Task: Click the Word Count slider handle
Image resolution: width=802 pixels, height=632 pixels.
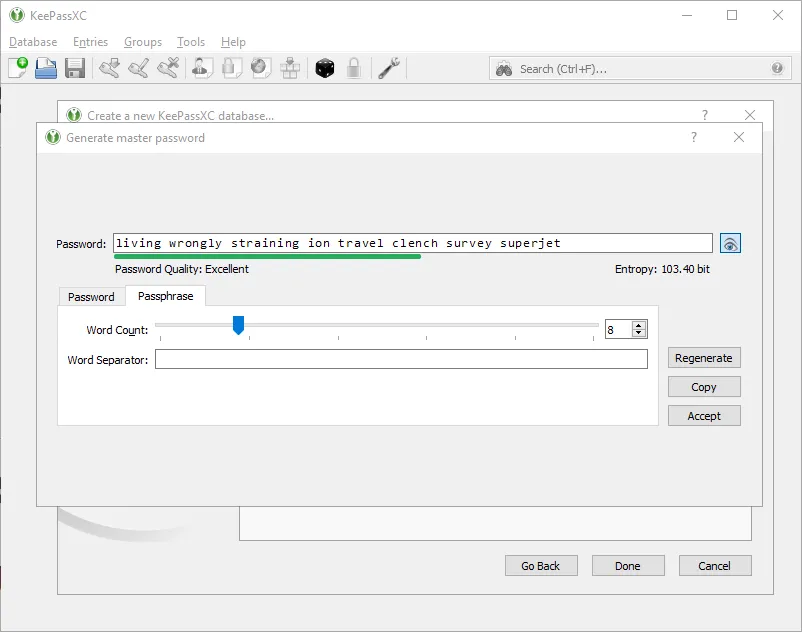Action: click(238, 325)
